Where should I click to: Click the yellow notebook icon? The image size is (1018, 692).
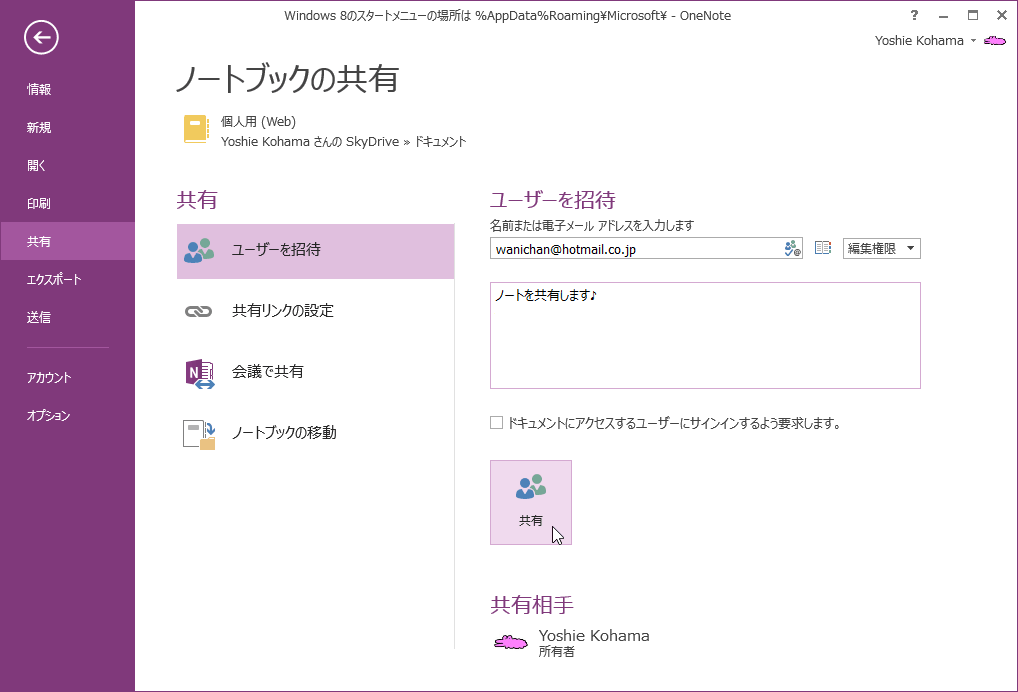coord(195,129)
